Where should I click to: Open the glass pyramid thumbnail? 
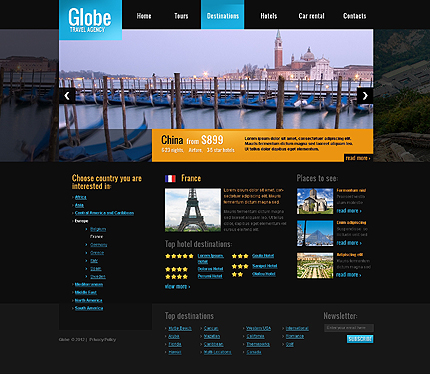pos(315,233)
